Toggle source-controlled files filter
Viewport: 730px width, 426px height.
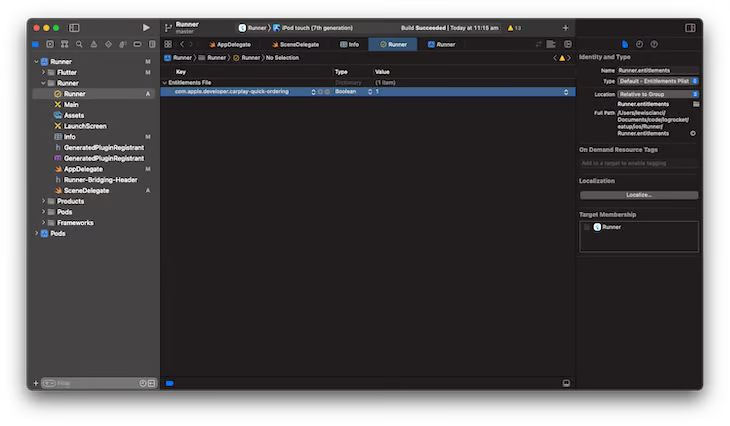tap(151, 383)
